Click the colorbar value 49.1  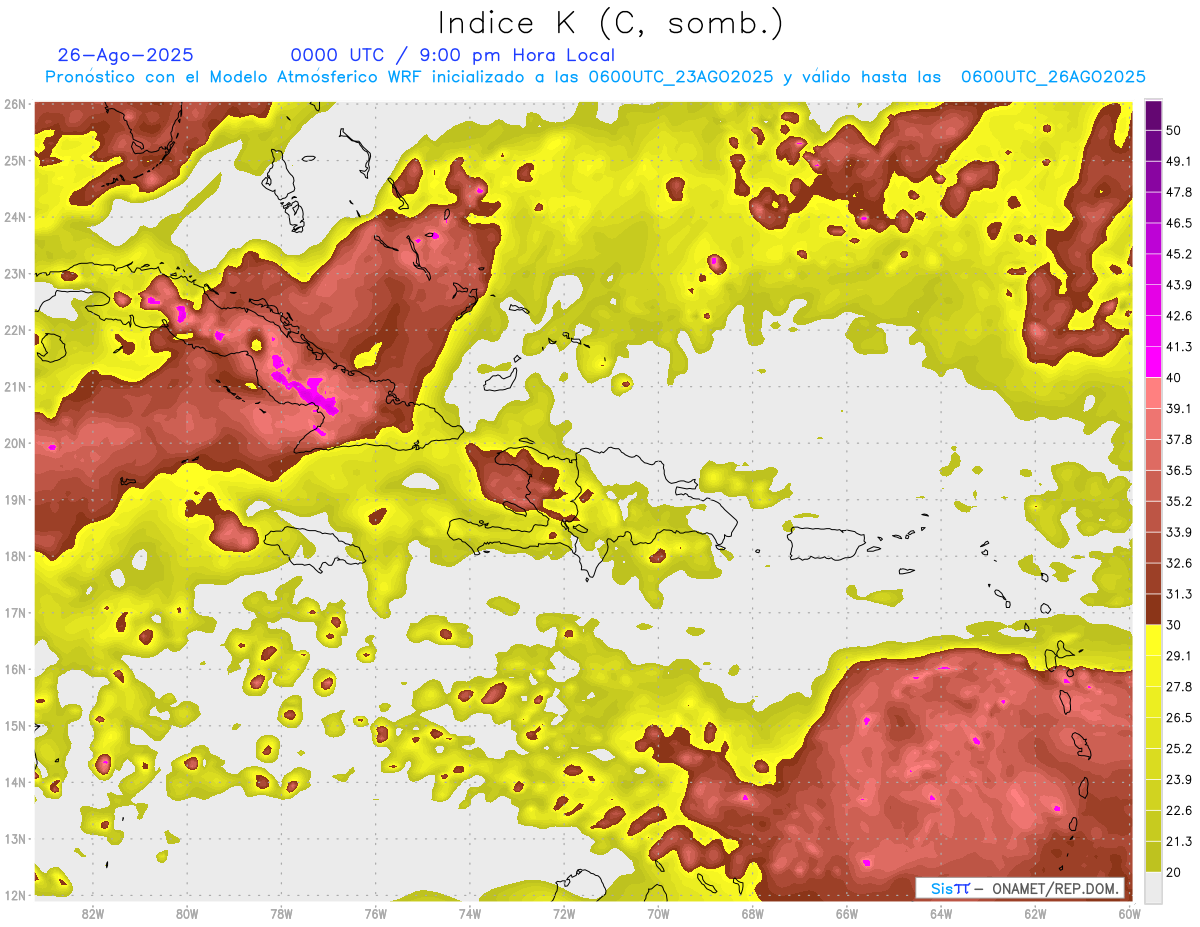(1179, 161)
